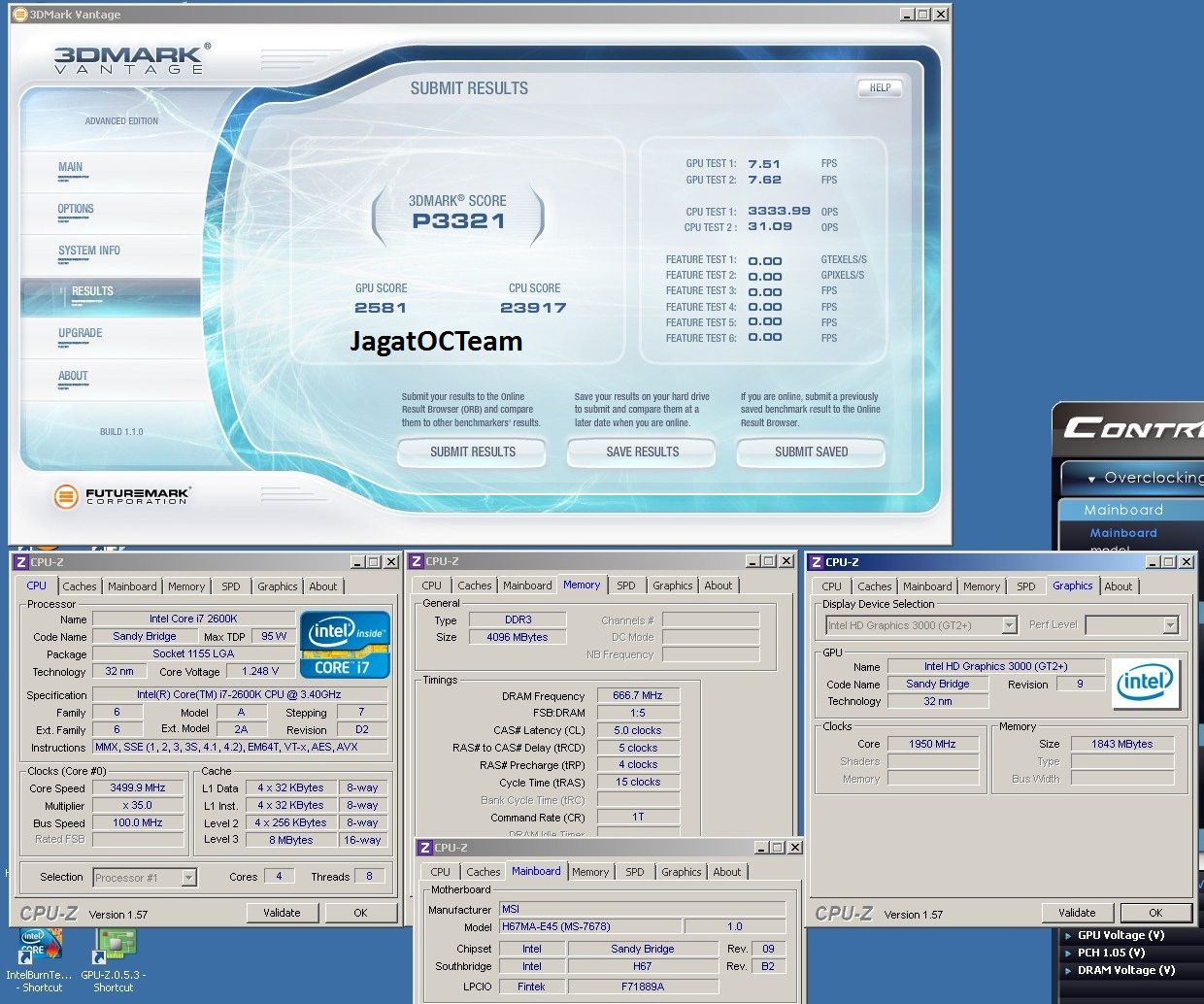This screenshot has width=1204, height=1004.
Task: Open the IntelBurnTest desktop shortcut
Action: [39, 949]
